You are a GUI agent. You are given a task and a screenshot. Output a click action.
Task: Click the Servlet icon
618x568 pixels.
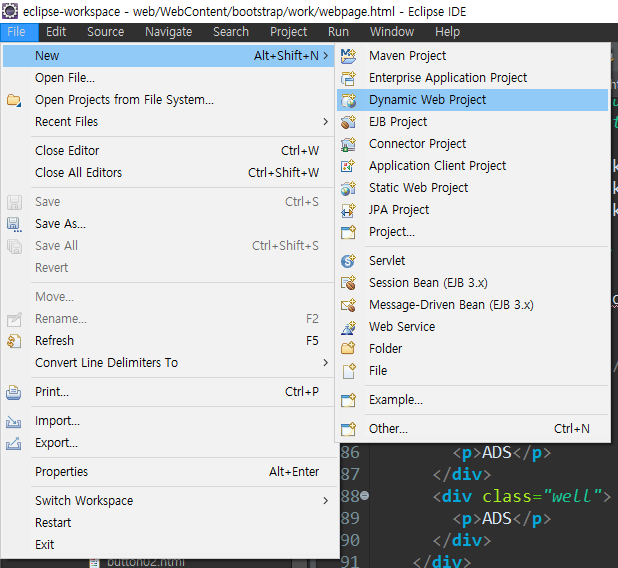pos(348,261)
